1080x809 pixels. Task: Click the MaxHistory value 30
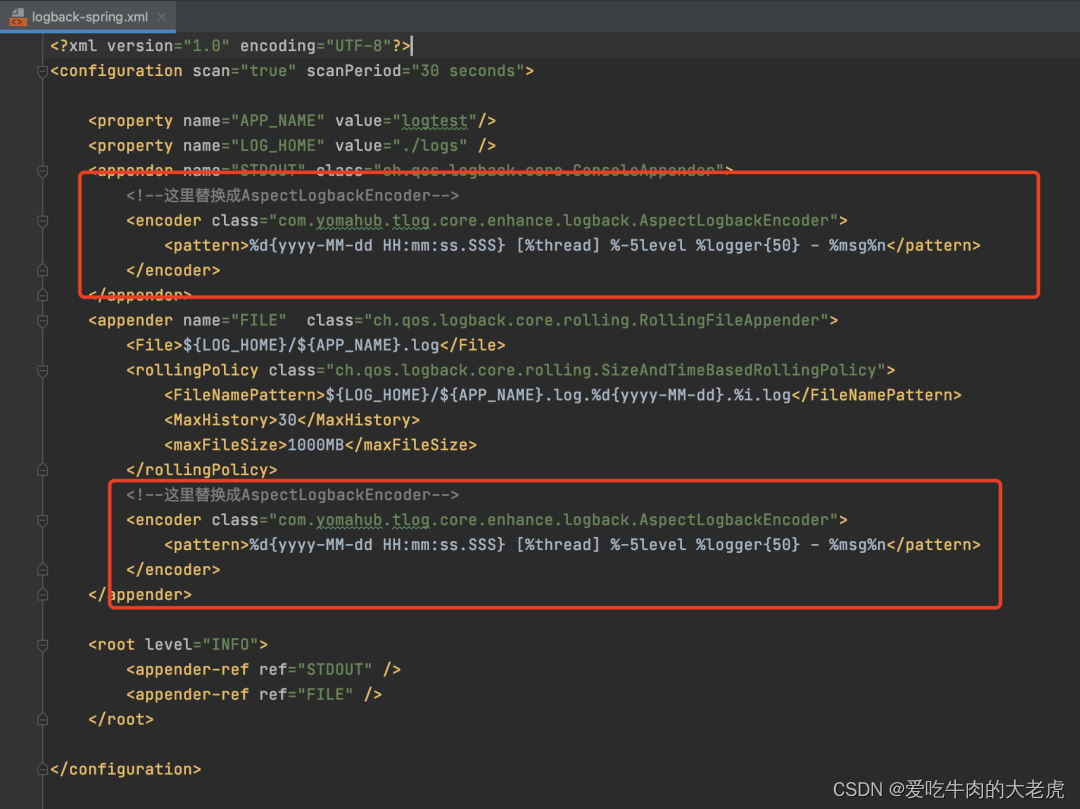click(x=287, y=420)
